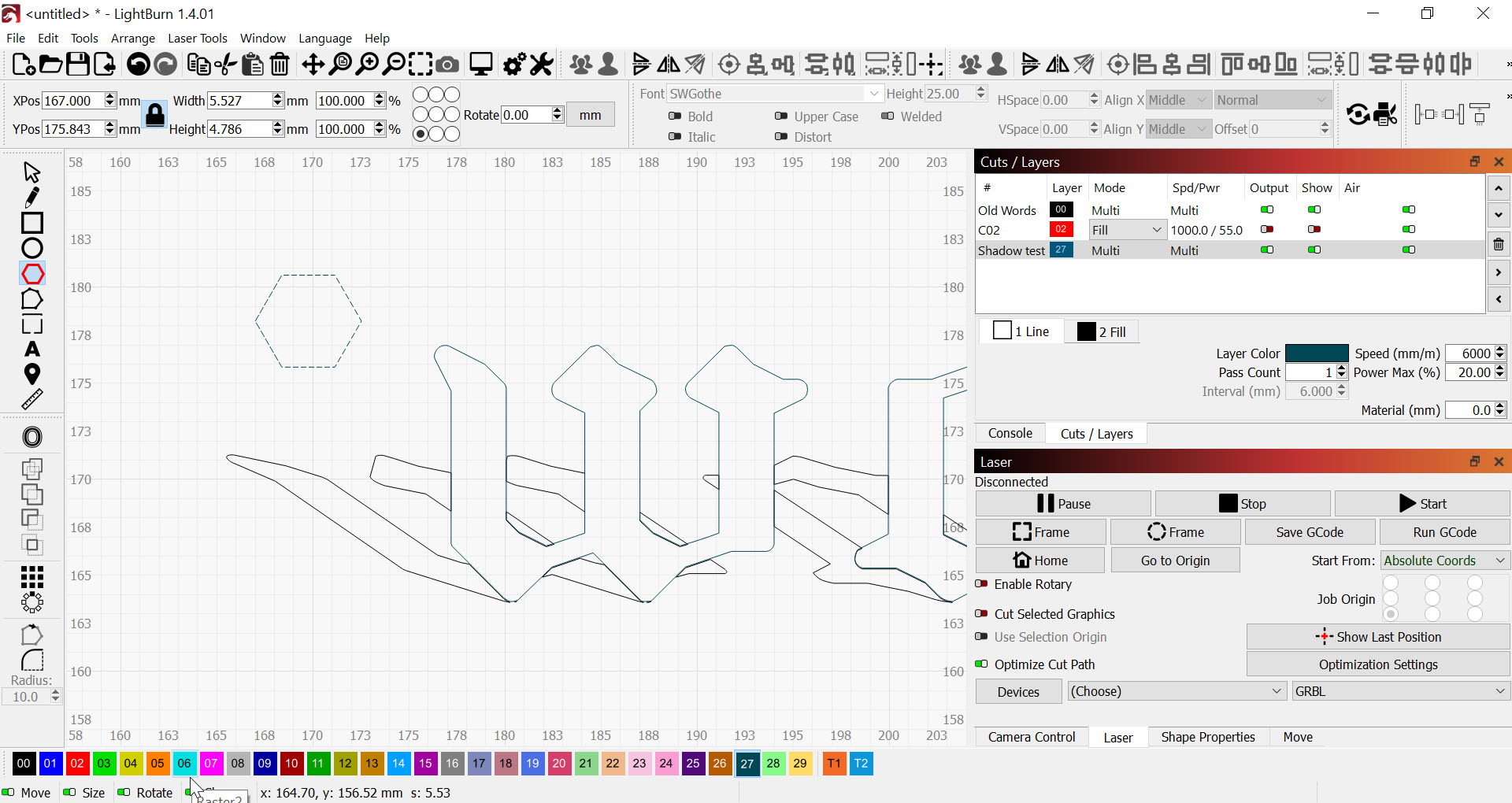Switch to the Console tab
This screenshot has height=803, width=1512.
pos(1010,433)
